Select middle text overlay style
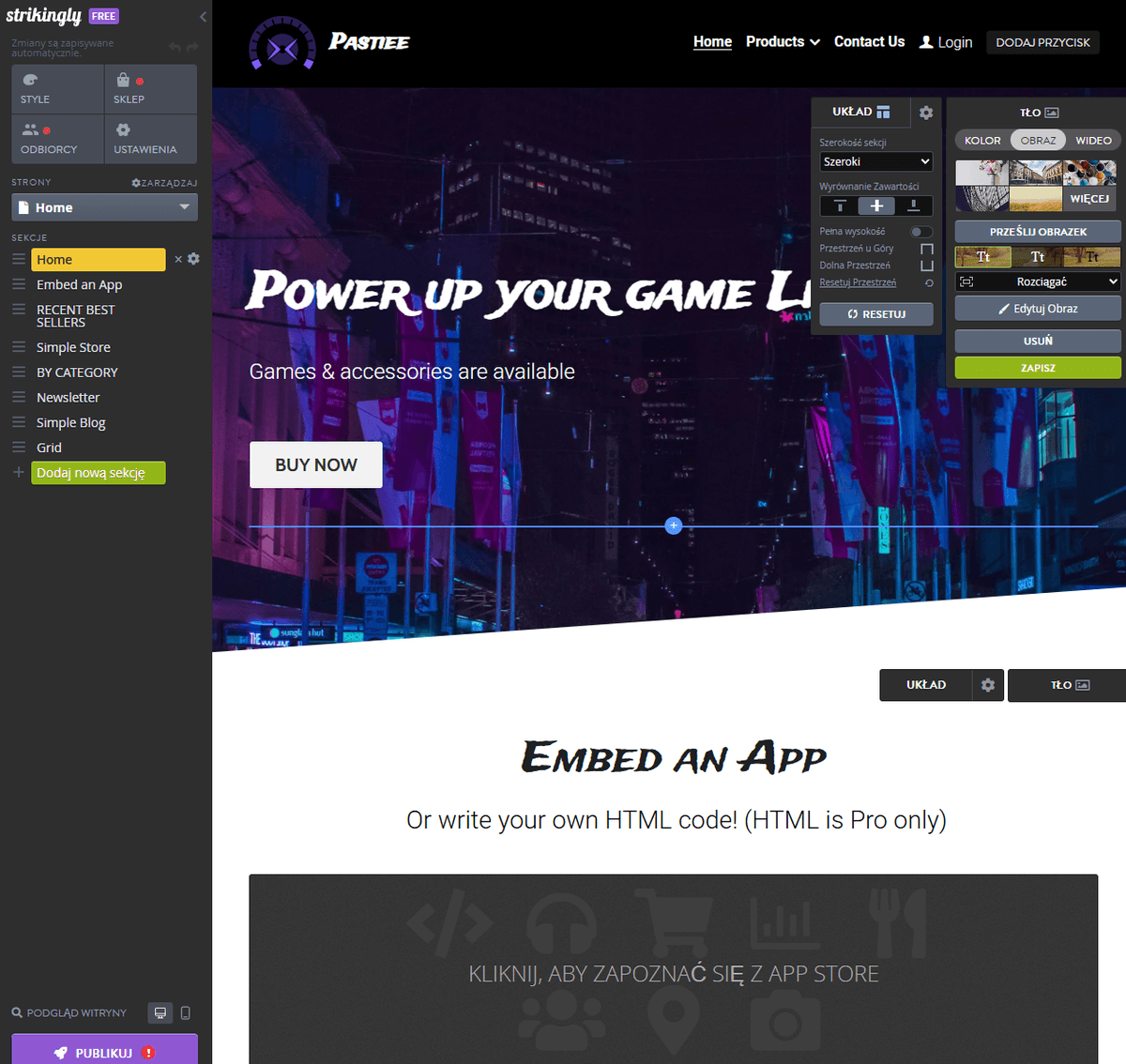Image resolution: width=1126 pixels, height=1064 pixels. click(1038, 257)
